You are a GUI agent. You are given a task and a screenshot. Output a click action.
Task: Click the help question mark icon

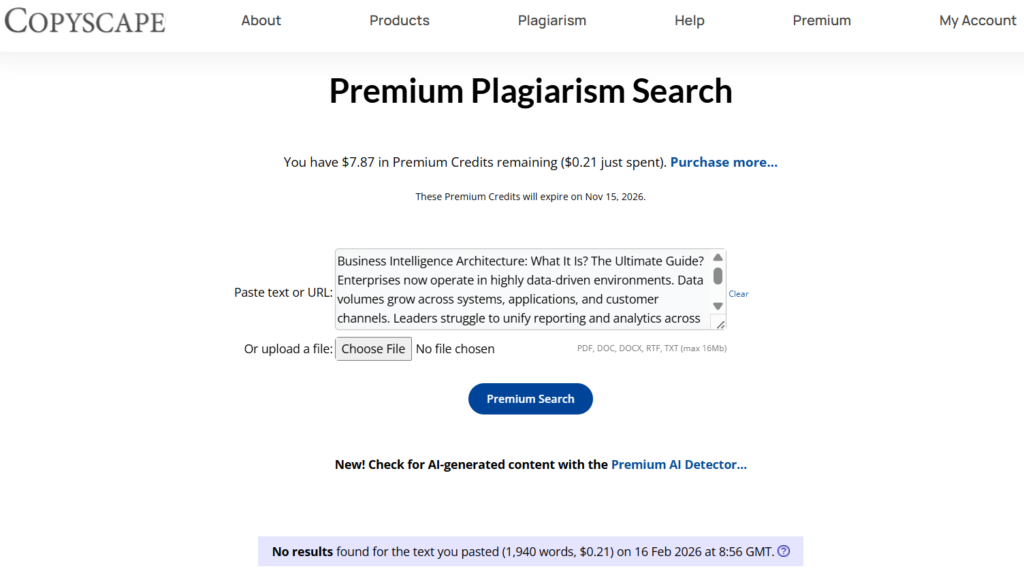[784, 551]
